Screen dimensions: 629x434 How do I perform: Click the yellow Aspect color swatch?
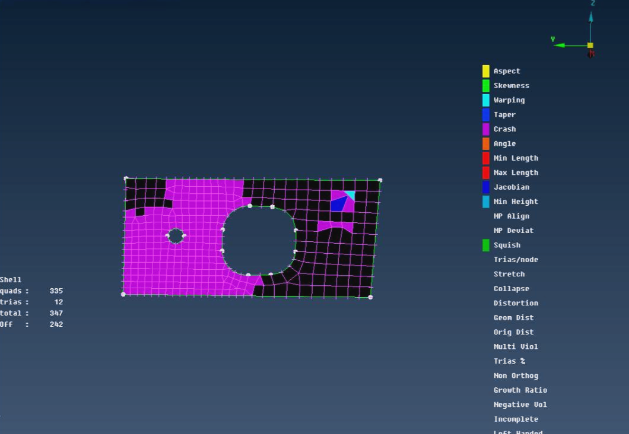pos(486,71)
